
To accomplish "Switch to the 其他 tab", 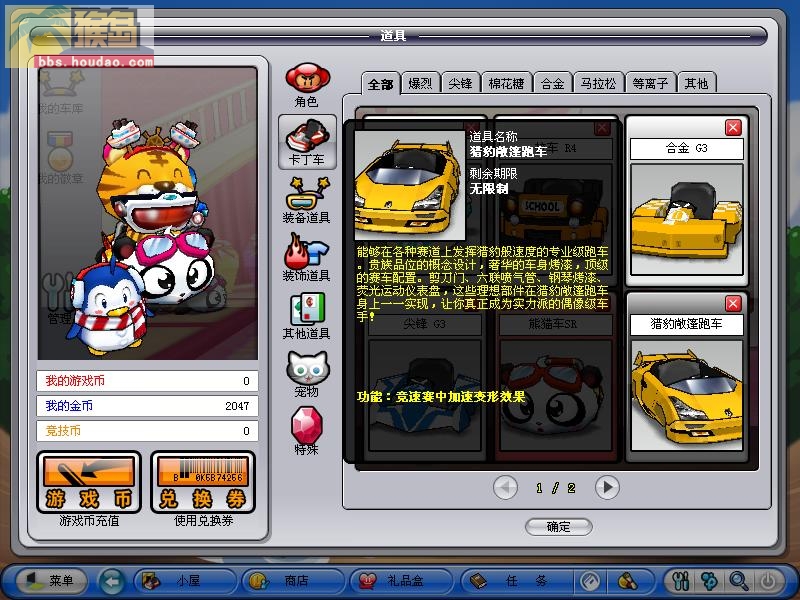I will [x=696, y=83].
